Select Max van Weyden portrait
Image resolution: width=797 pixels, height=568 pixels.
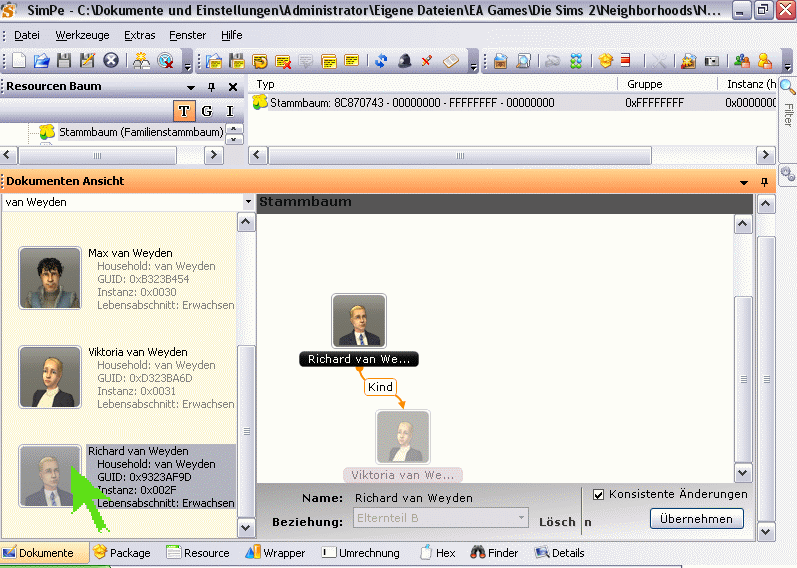click(x=50, y=278)
